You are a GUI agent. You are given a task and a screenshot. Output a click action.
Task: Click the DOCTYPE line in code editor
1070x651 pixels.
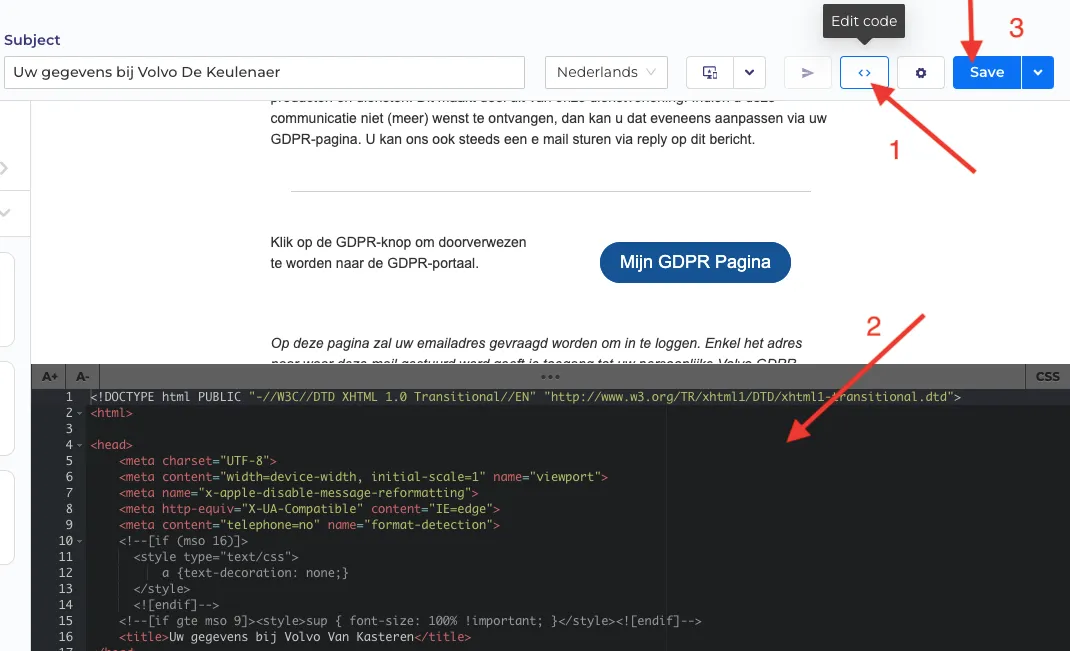[x=525, y=397]
